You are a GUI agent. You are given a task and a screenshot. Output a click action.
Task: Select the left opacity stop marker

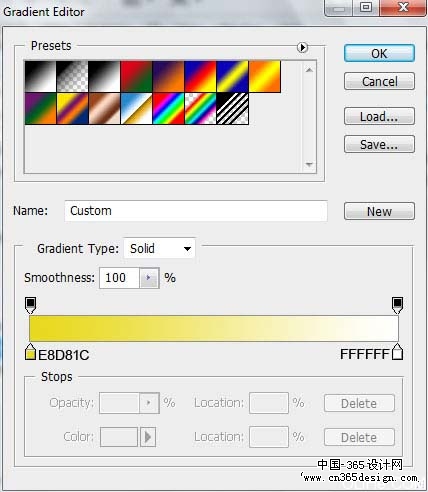30,305
